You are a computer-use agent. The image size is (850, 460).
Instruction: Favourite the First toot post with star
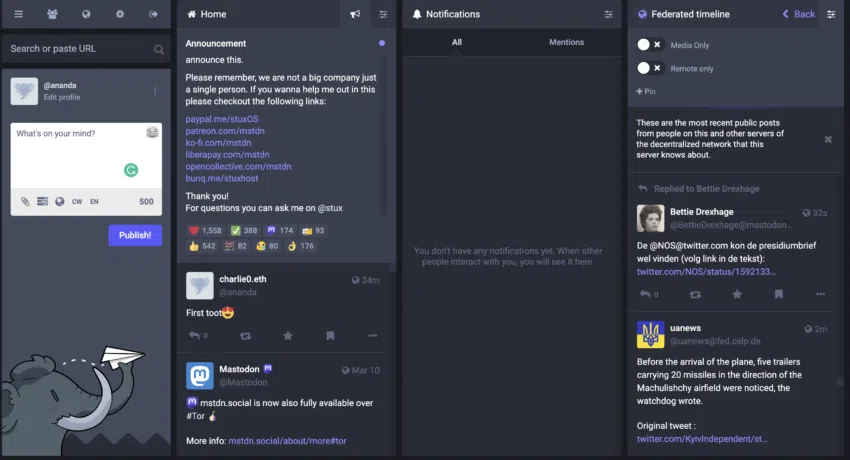tap(288, 336)
